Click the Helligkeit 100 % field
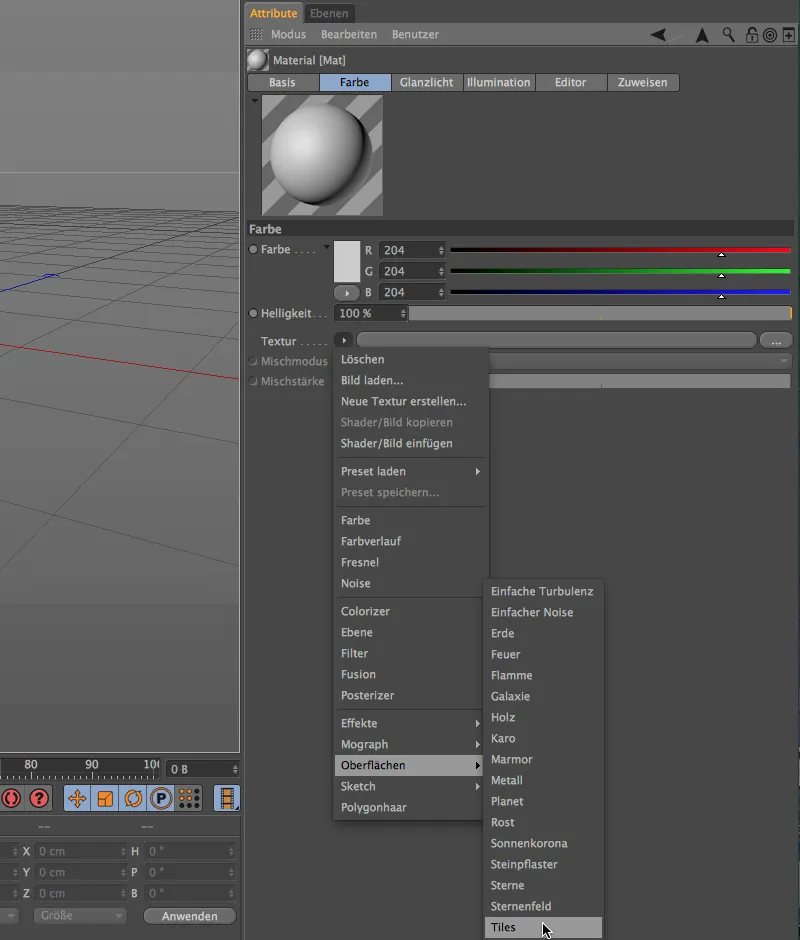The width and height of the screenshot is (800, 940). [371, 313]
